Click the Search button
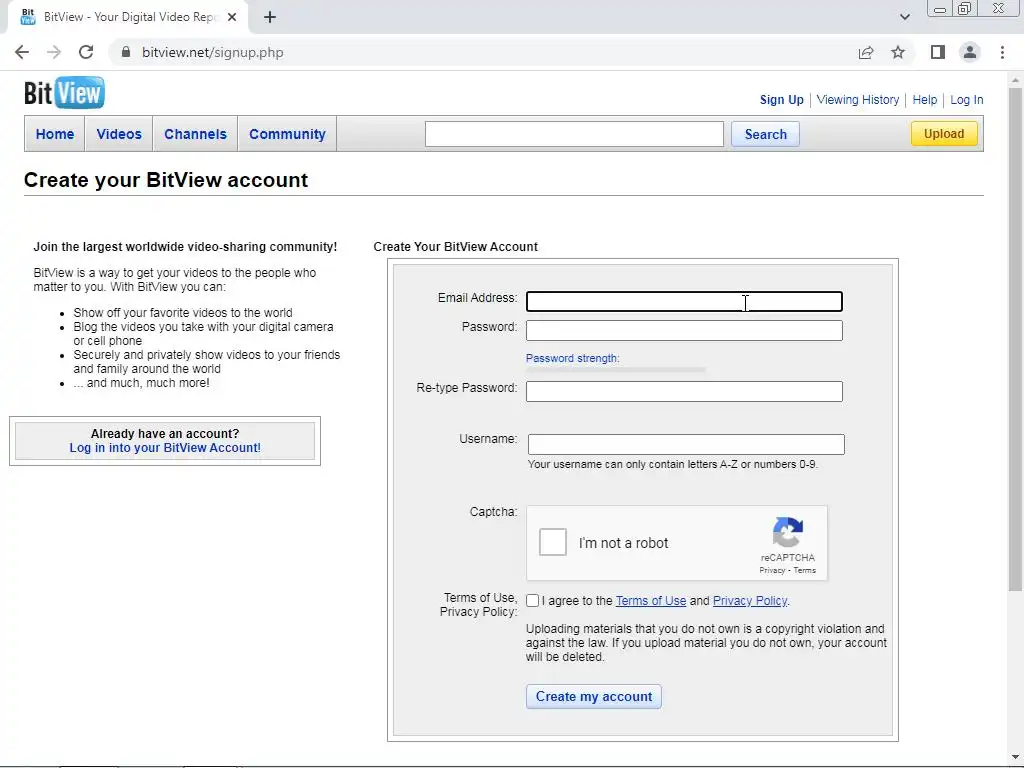 click(x=765, y=134)
